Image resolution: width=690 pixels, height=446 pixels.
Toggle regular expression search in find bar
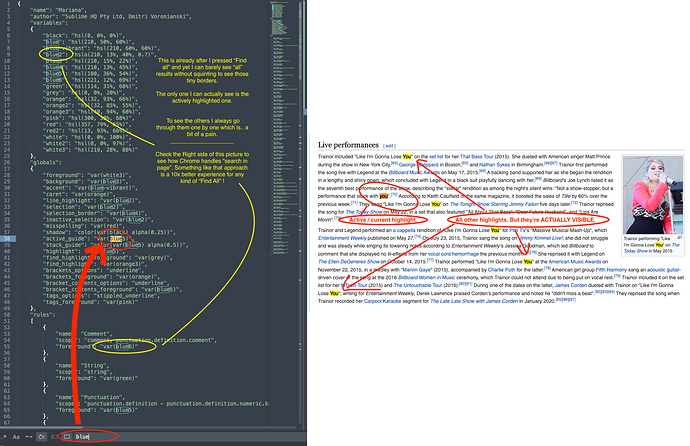click(4, 437)
